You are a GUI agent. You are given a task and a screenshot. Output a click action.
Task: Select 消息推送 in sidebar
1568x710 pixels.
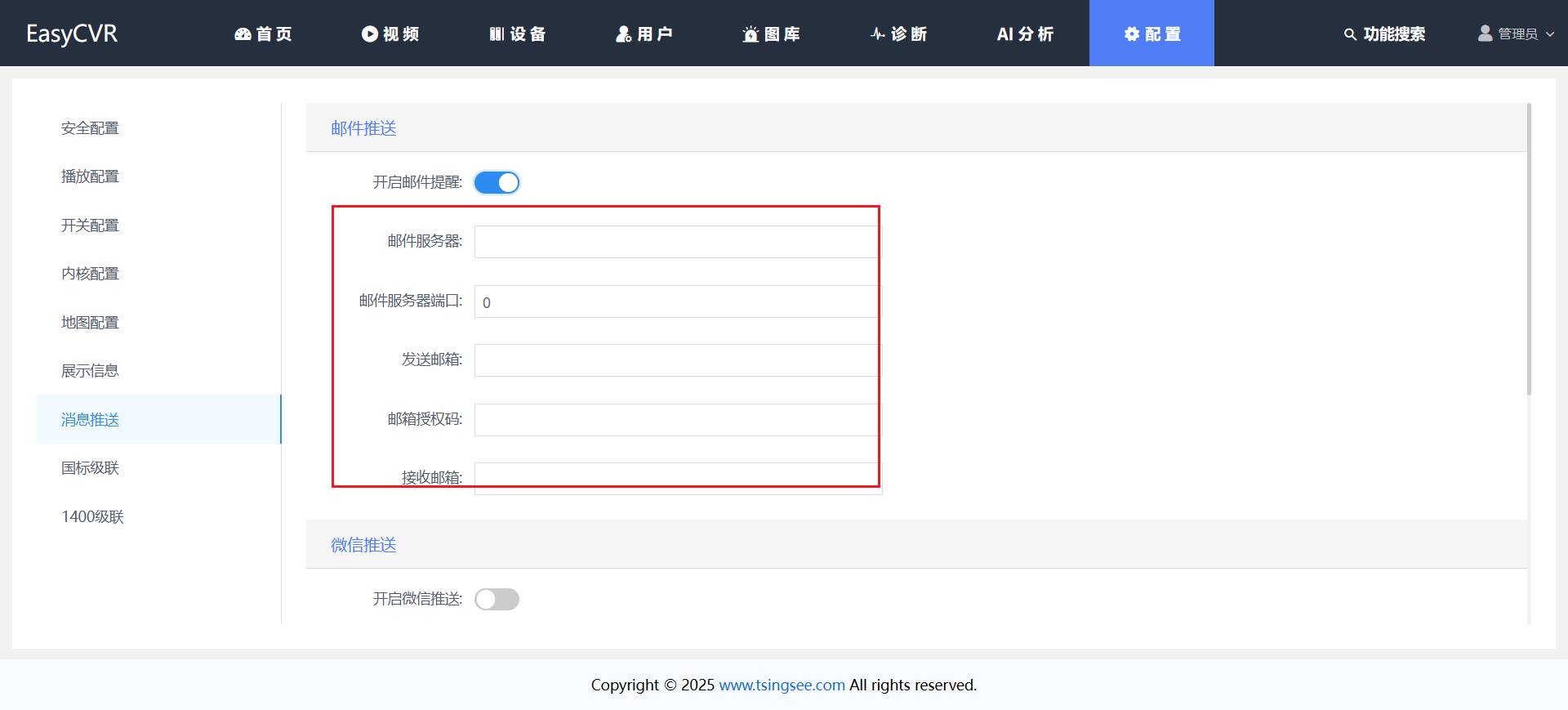159,419
